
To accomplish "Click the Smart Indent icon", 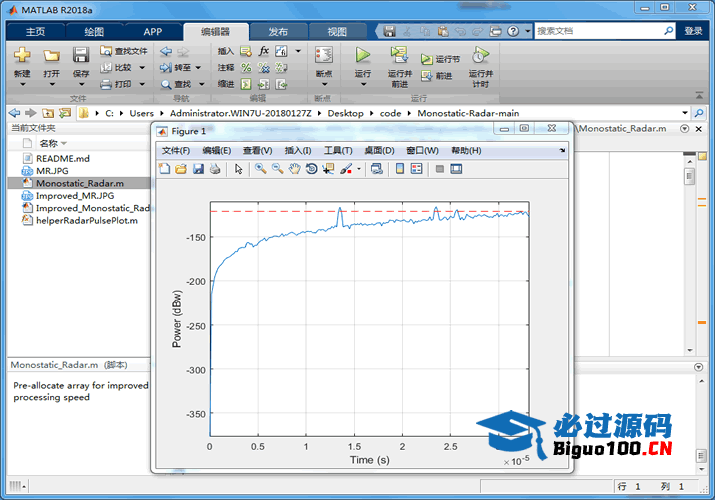I will pos(246,84).
